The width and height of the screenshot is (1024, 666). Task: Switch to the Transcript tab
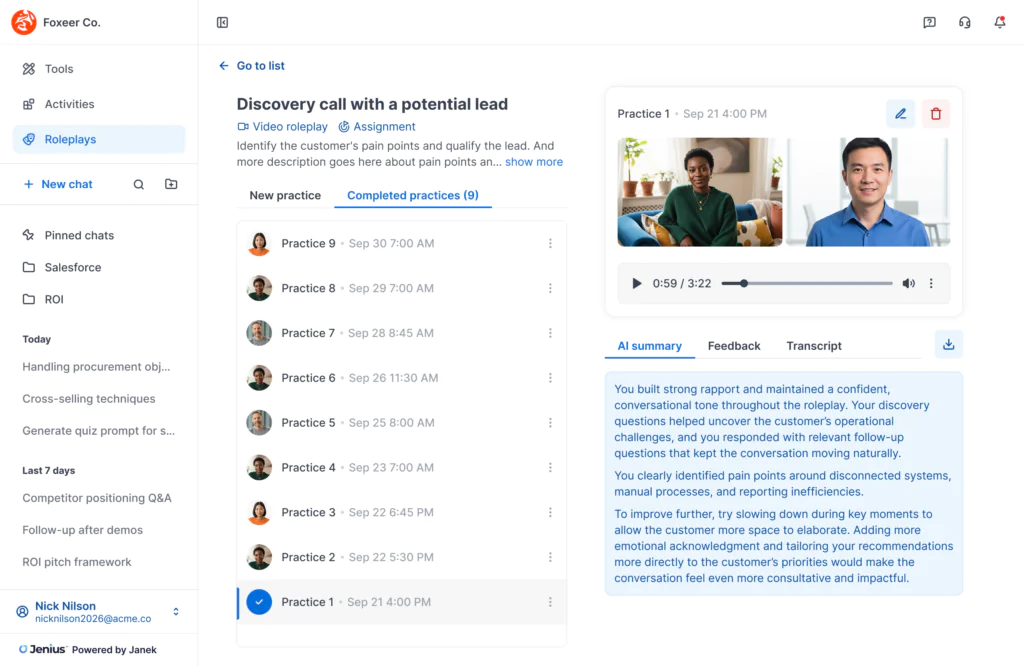pos(814,346)
